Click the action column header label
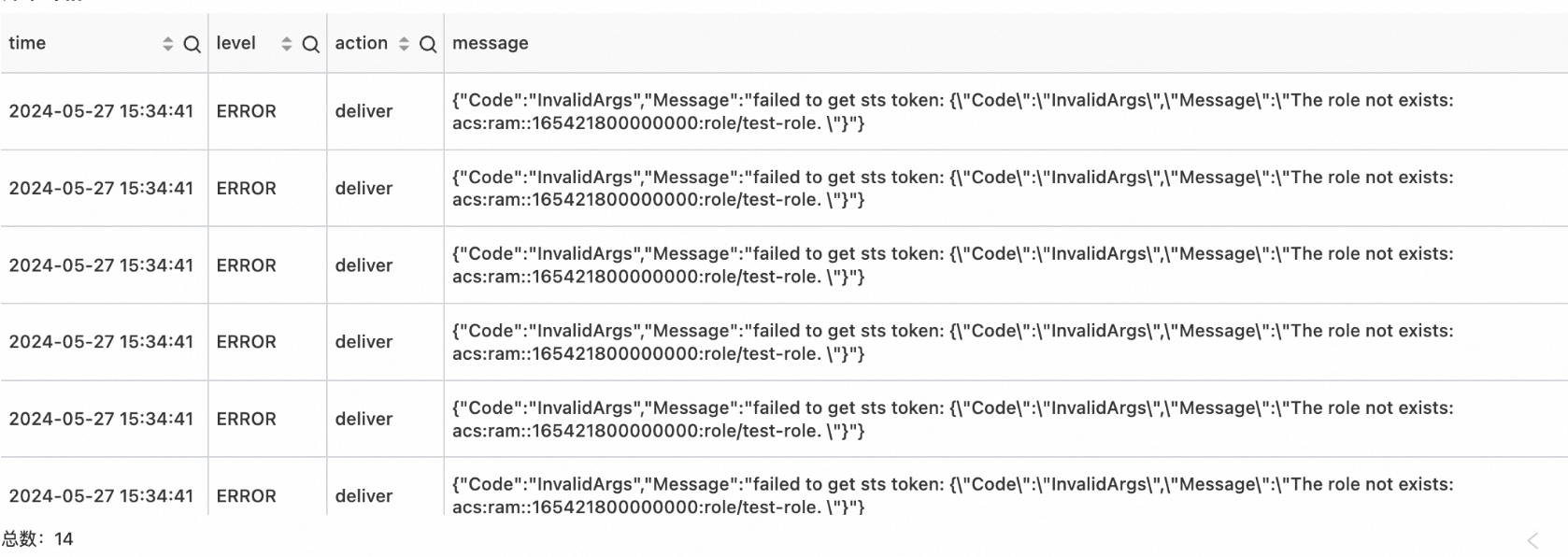 [x=362, y=43]
